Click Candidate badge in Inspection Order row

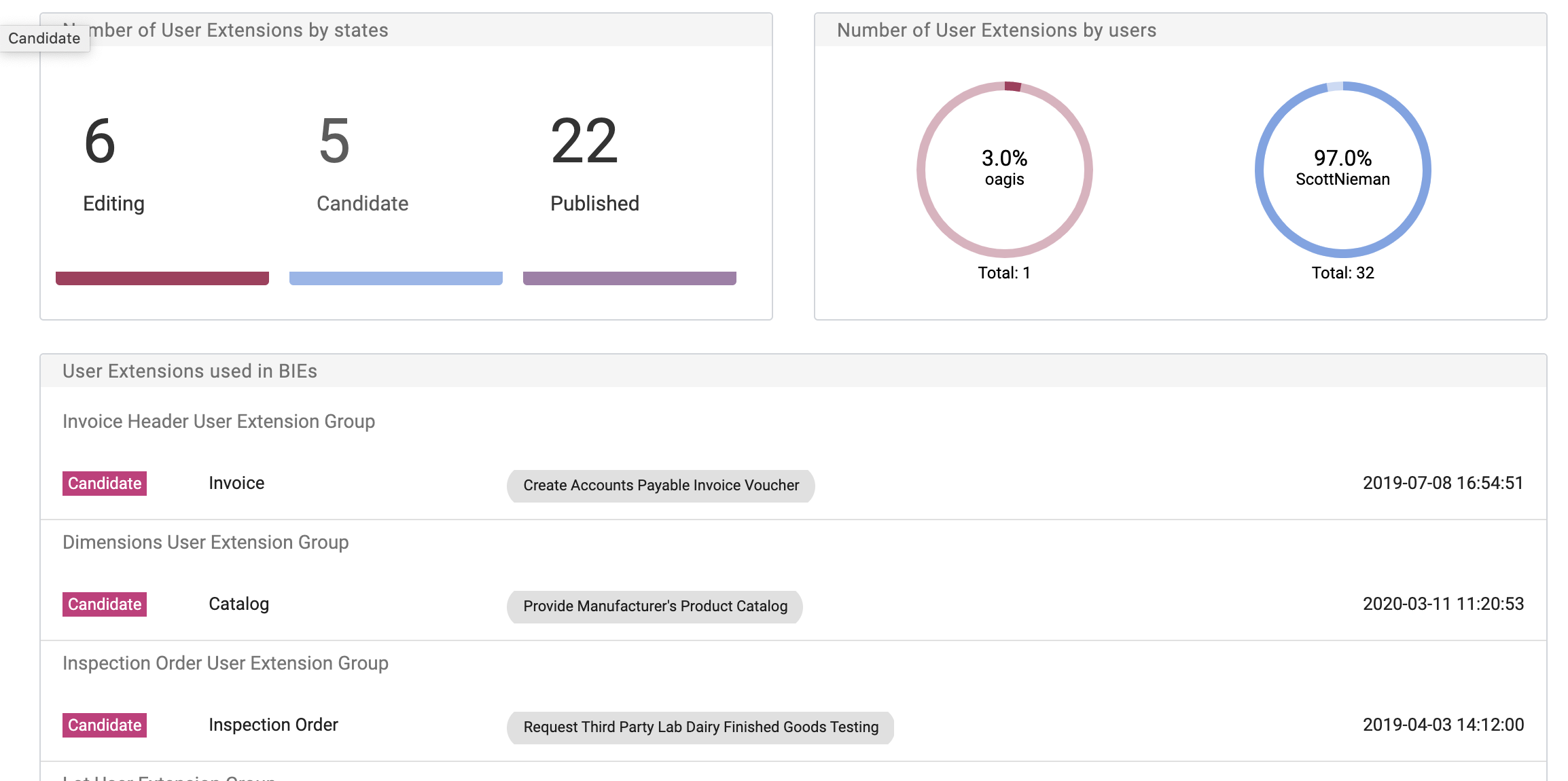pyautogui.click(x=105, y=725)
